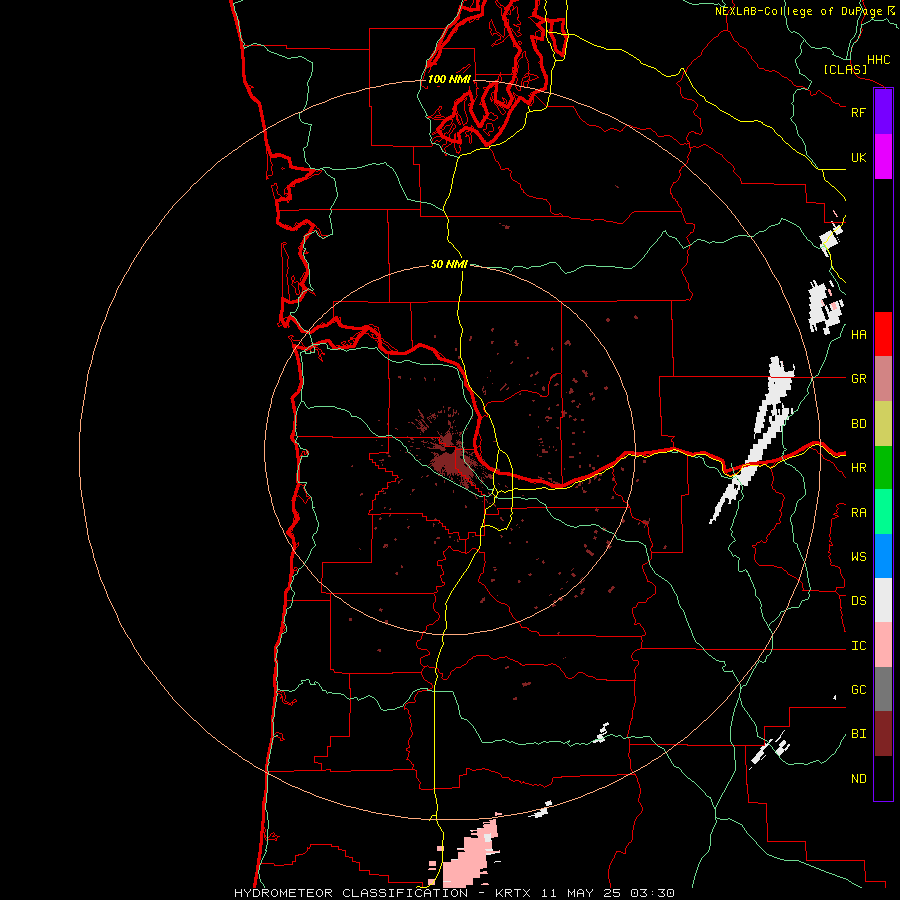Click the BI brown legend swatch

(883, 734)
